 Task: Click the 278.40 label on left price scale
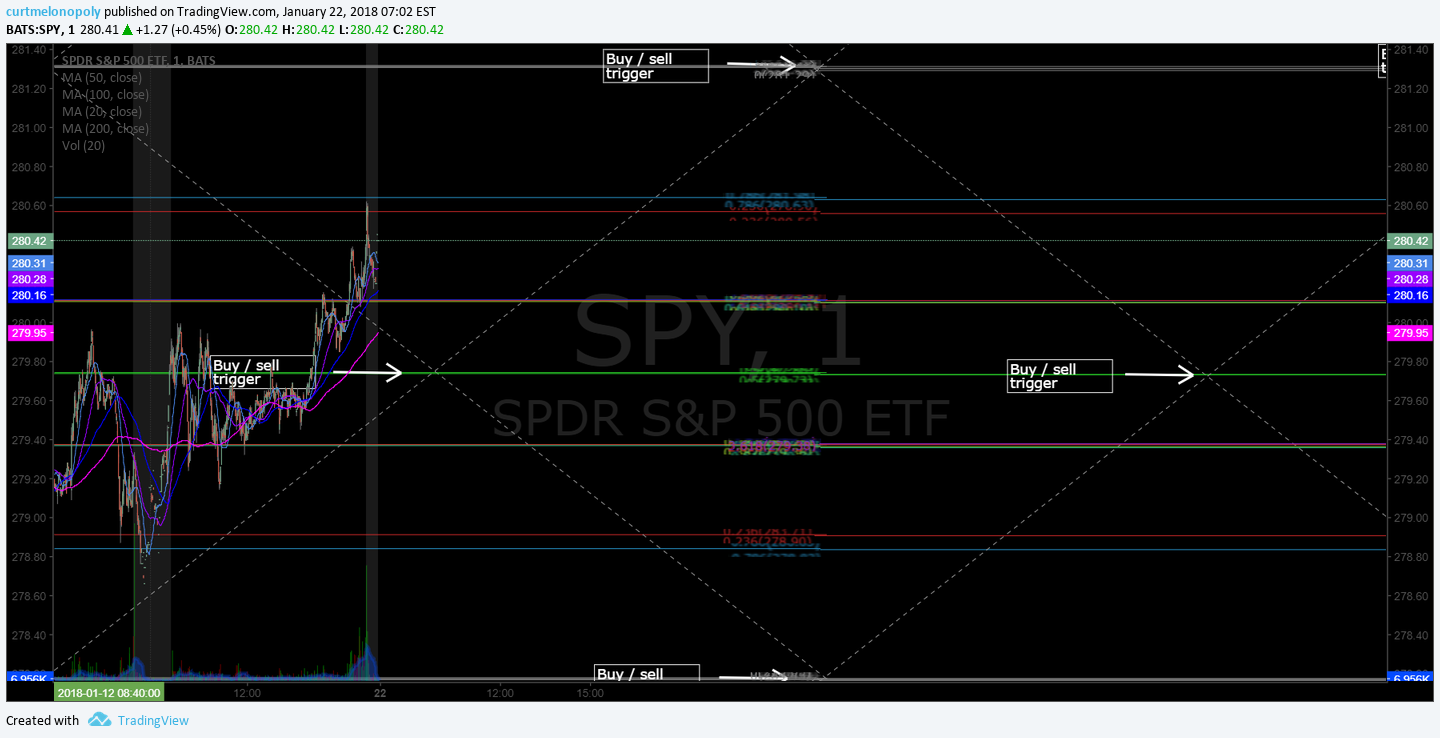coord(27,635)
